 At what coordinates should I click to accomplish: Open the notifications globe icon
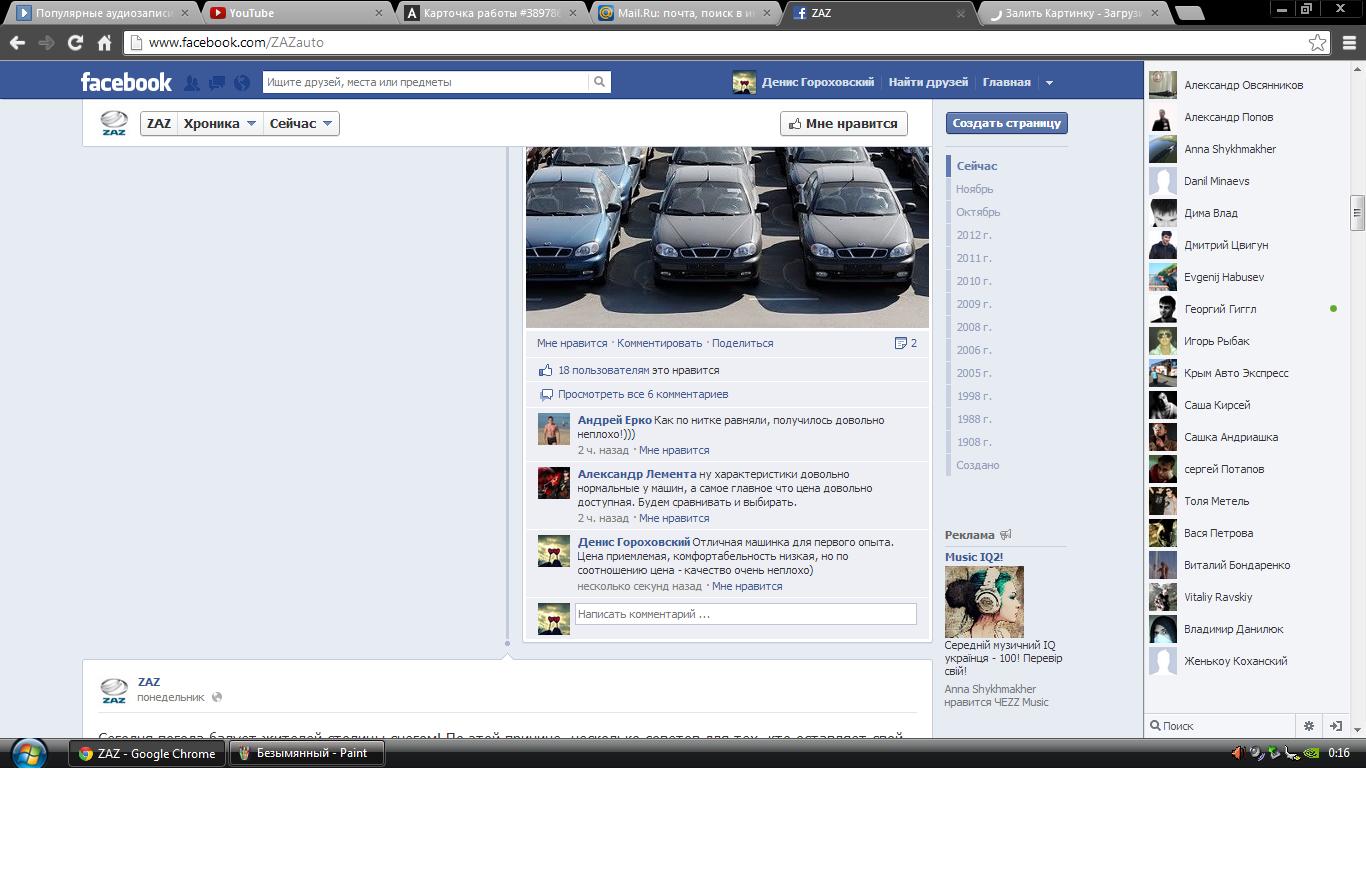(x=240, y=83)
